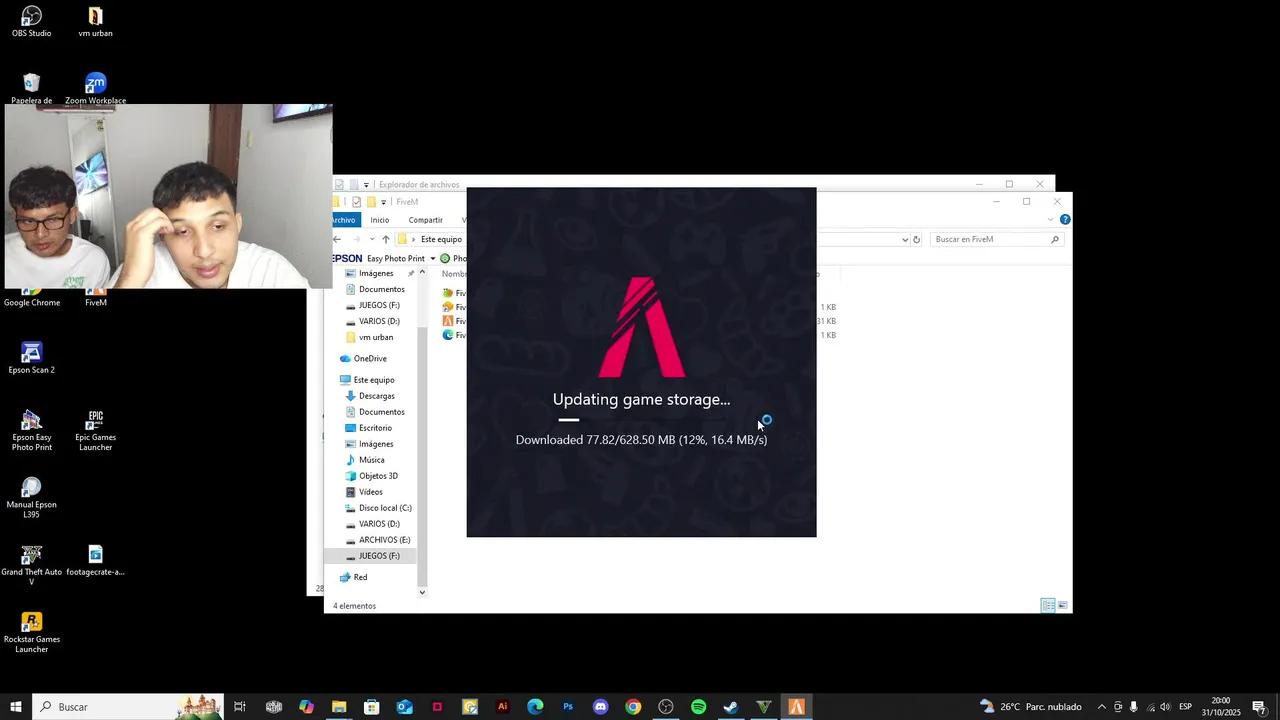This screenshot has height=720, width=1280.
Task: Open Google Chrome taskbar icon
Action: pos(633,707)
